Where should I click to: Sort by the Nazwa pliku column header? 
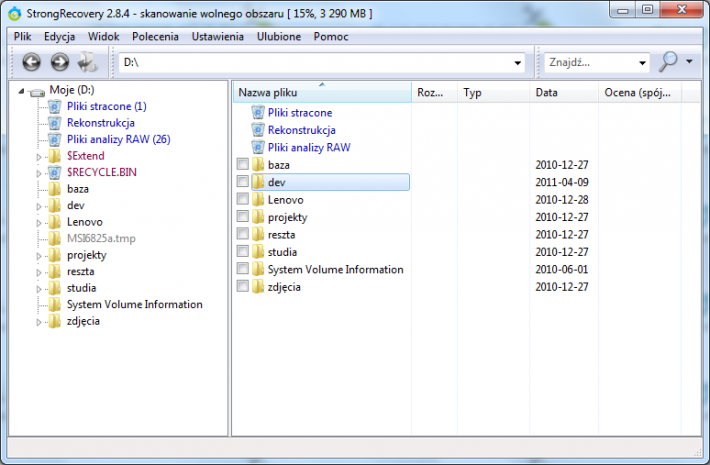point(322,92)
